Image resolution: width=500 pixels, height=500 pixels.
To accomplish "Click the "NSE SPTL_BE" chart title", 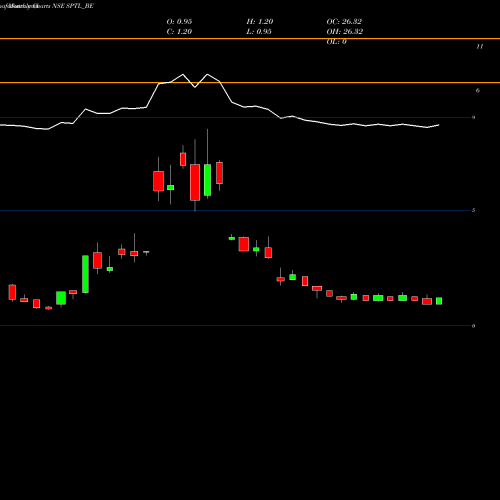I will click(73, 6).
